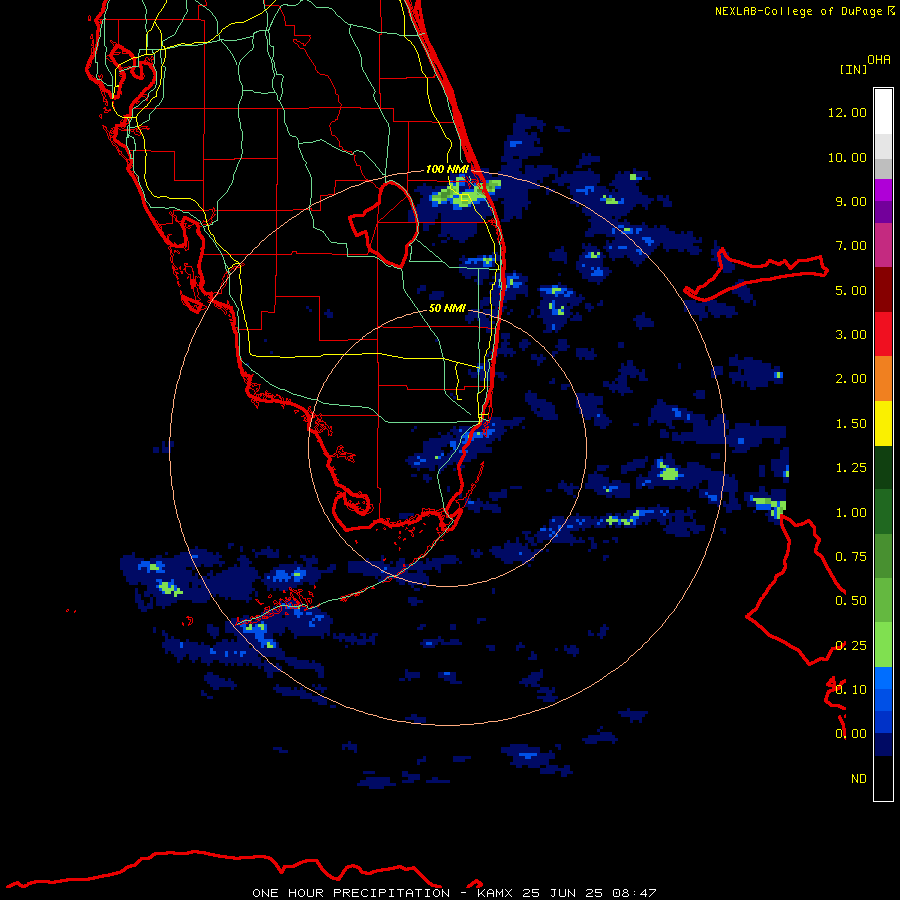Click the 9.00 legend value

pyautogui.click(x=851, y=201)
